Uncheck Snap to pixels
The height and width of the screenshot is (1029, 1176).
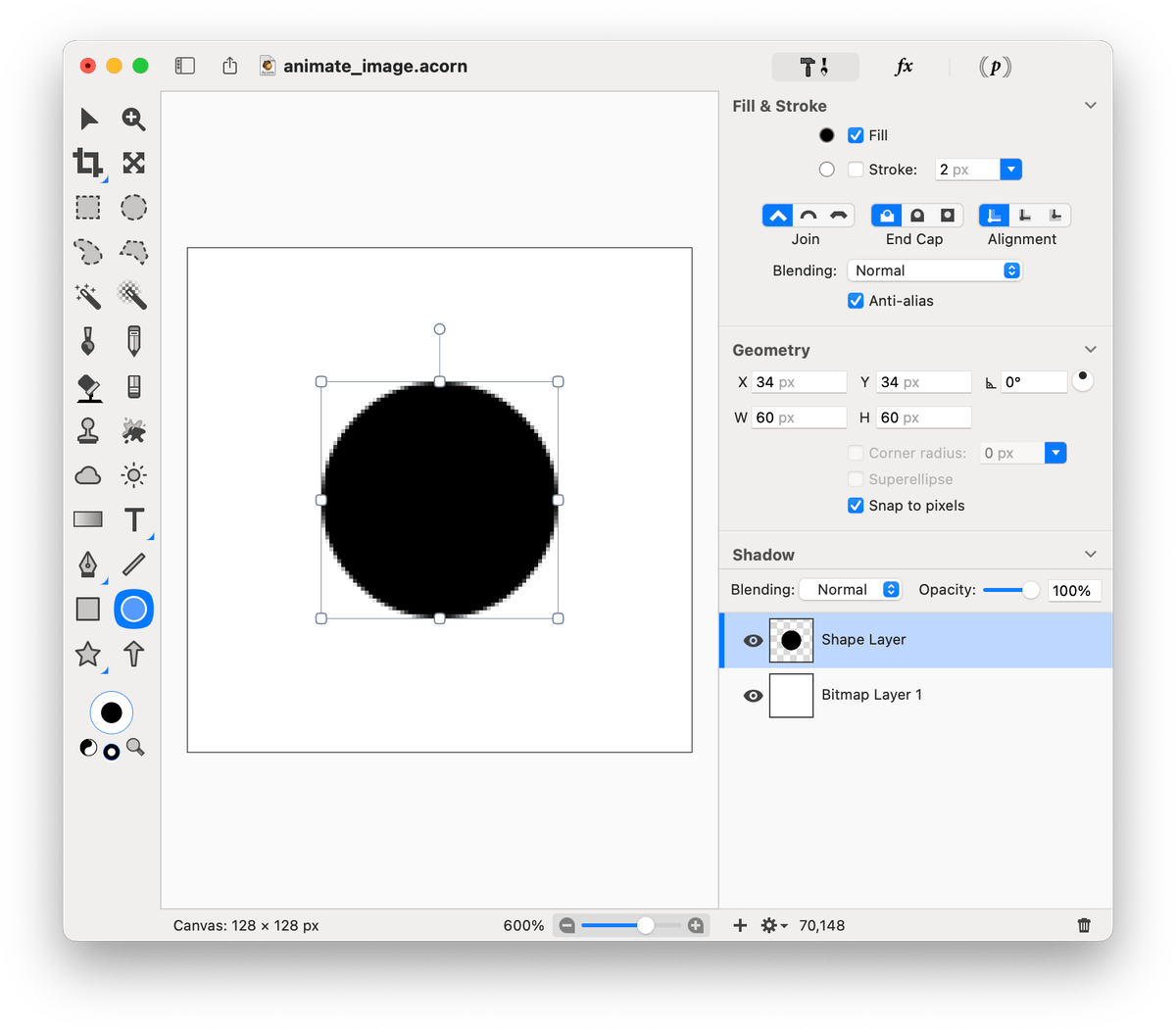[856, 506]
